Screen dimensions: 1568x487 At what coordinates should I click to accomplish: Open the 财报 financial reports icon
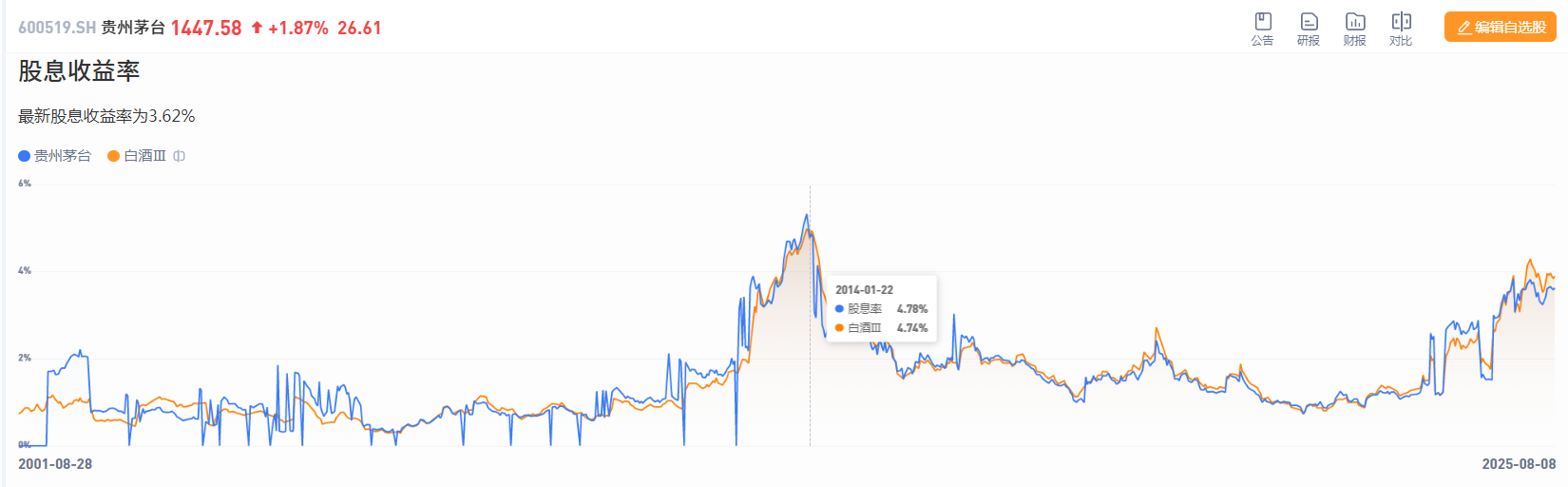pos(1354,28)
